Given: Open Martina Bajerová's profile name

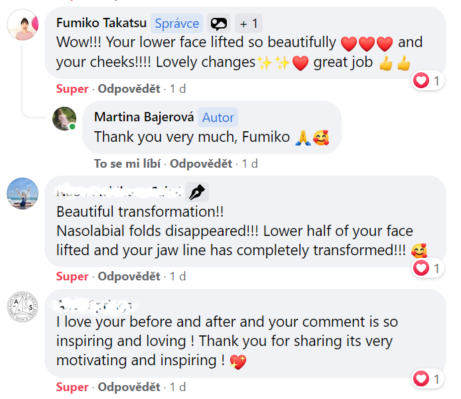Looking at the screenshot, I should pos(144,117).
